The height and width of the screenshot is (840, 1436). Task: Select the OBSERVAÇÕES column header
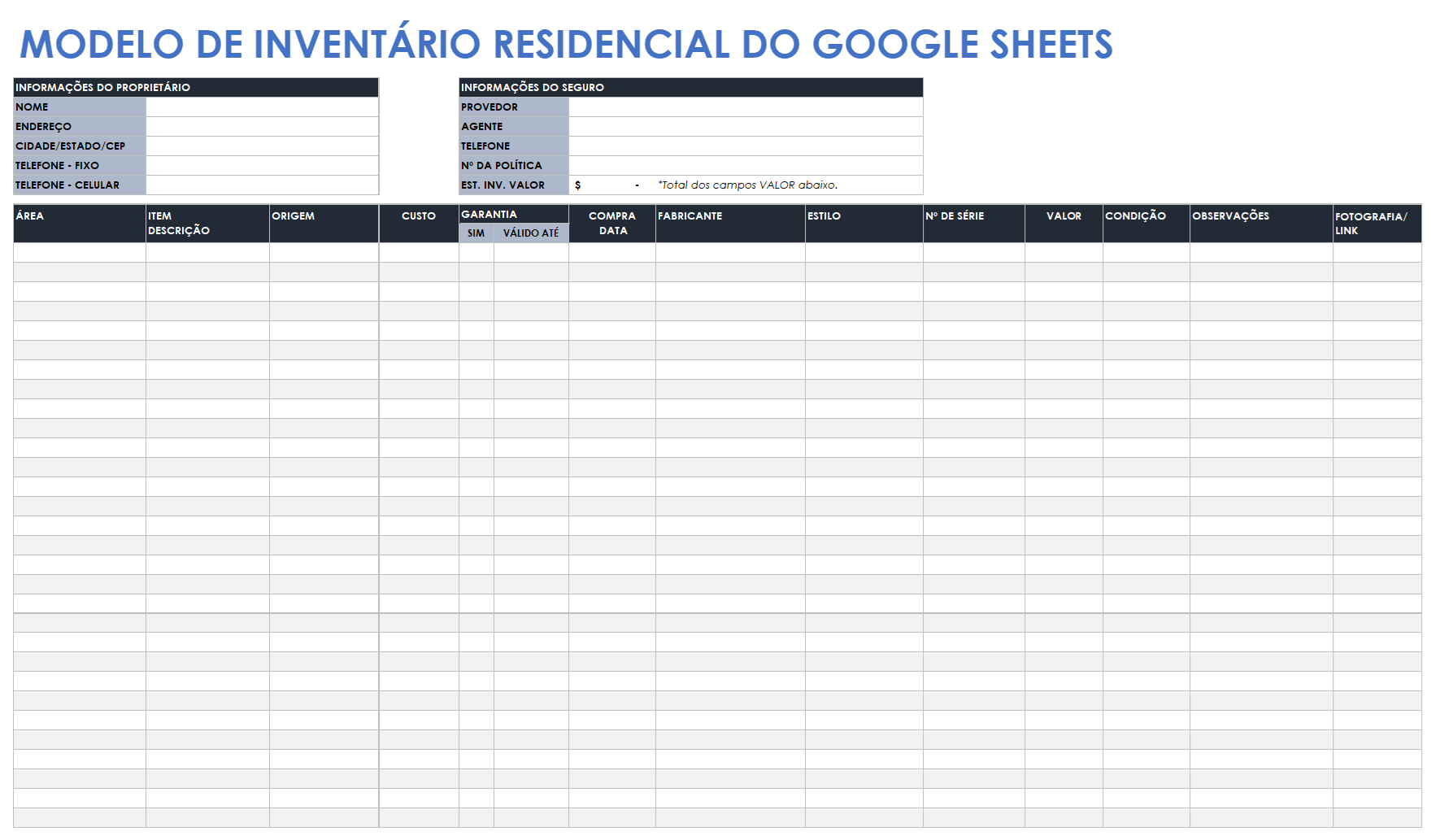pos(1261,224)
